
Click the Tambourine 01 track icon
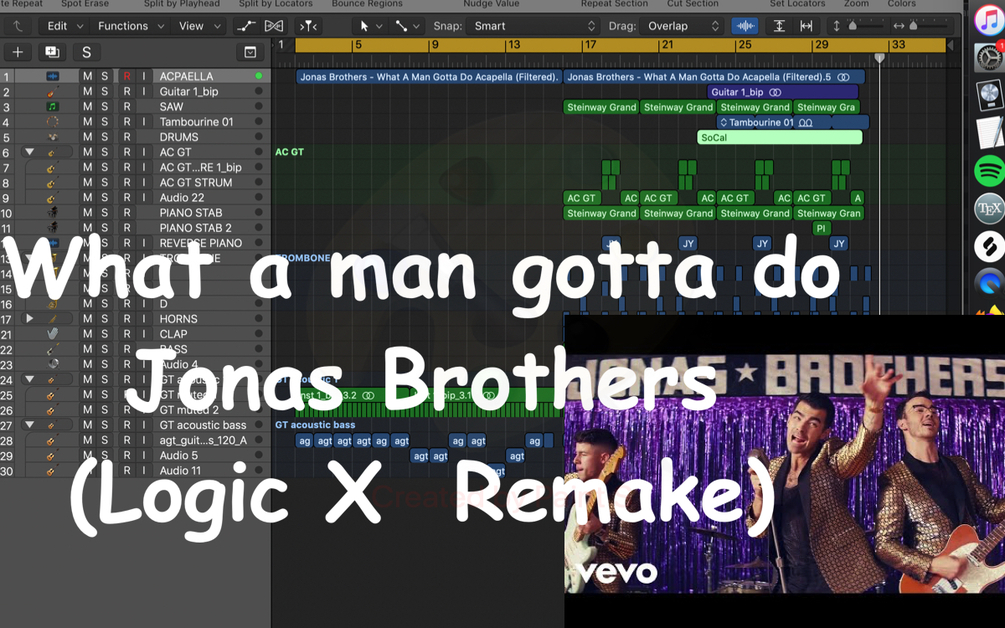53,122
